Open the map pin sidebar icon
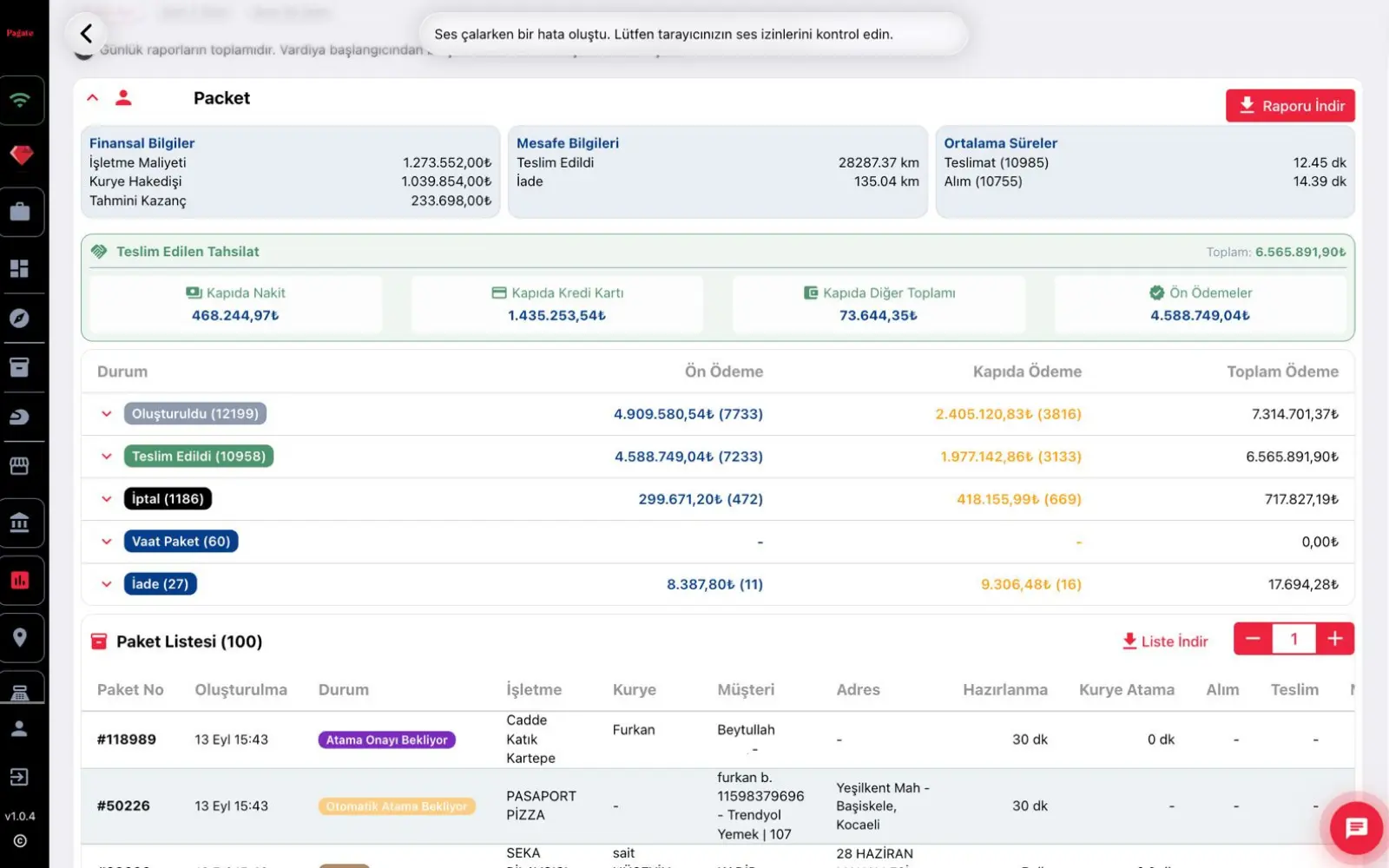 click(20, 637)
